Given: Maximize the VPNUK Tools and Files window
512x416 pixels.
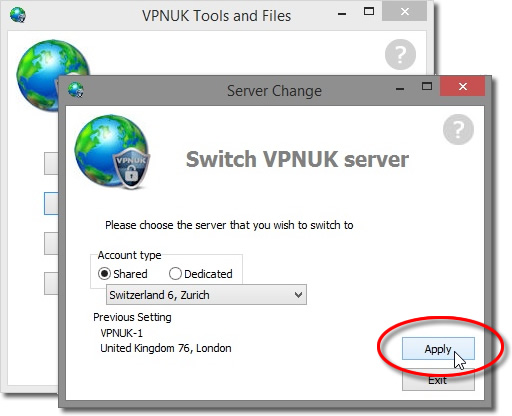Looking at the screenshot, I should click(x=369, y=11).
